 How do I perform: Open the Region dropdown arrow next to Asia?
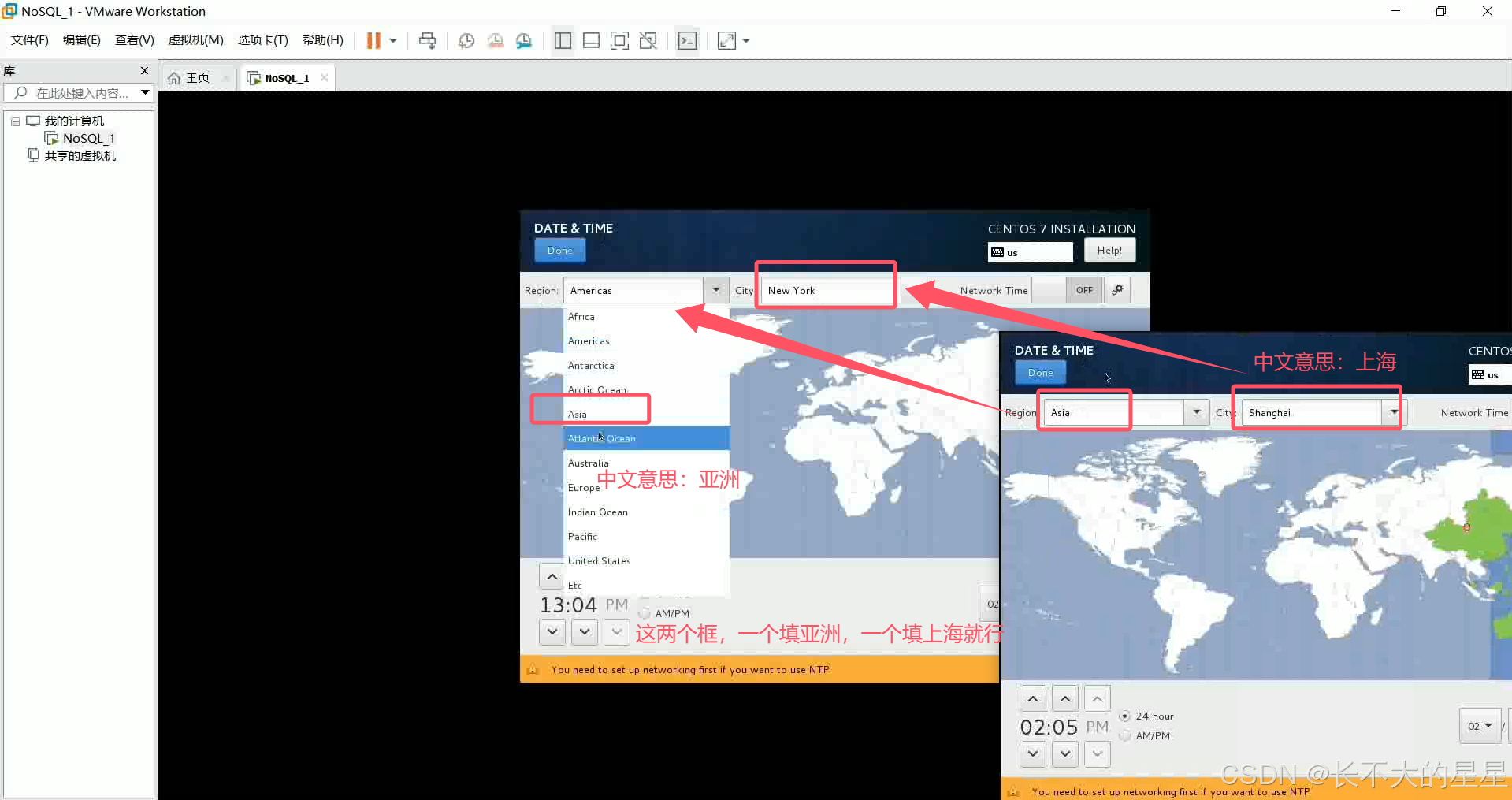[x=1197, y=412]
